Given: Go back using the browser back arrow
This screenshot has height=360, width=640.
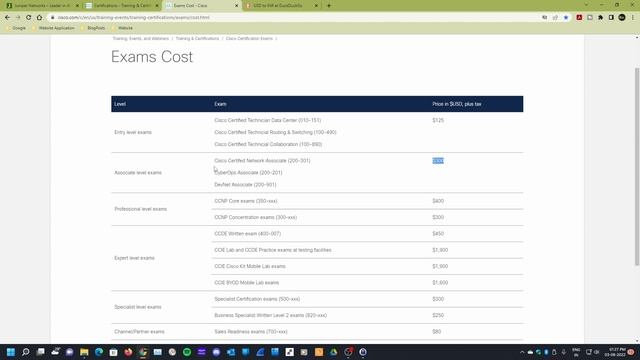Looking at the screenshot, I should pos(7,18).
